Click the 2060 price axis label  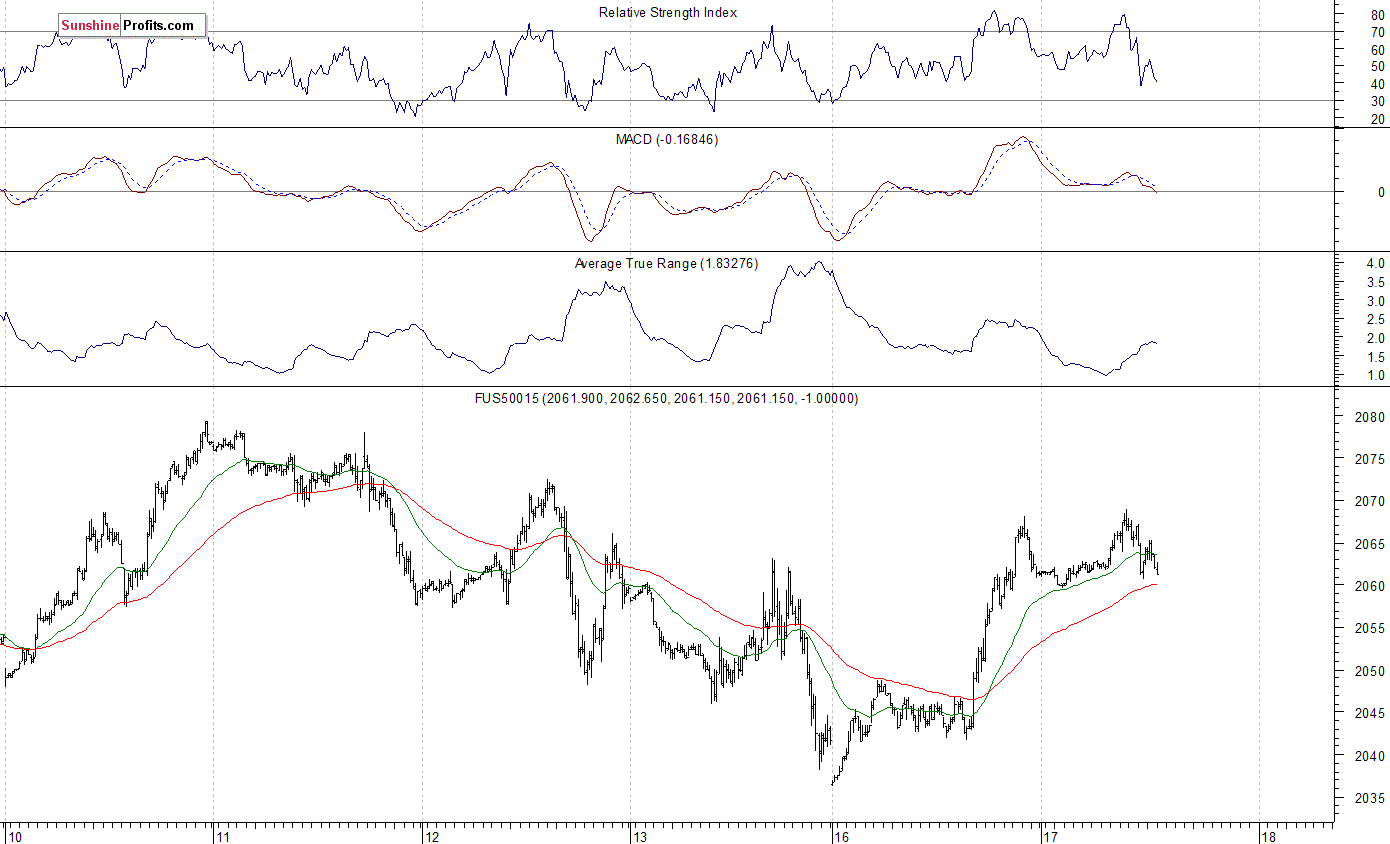coord(1370,586)
